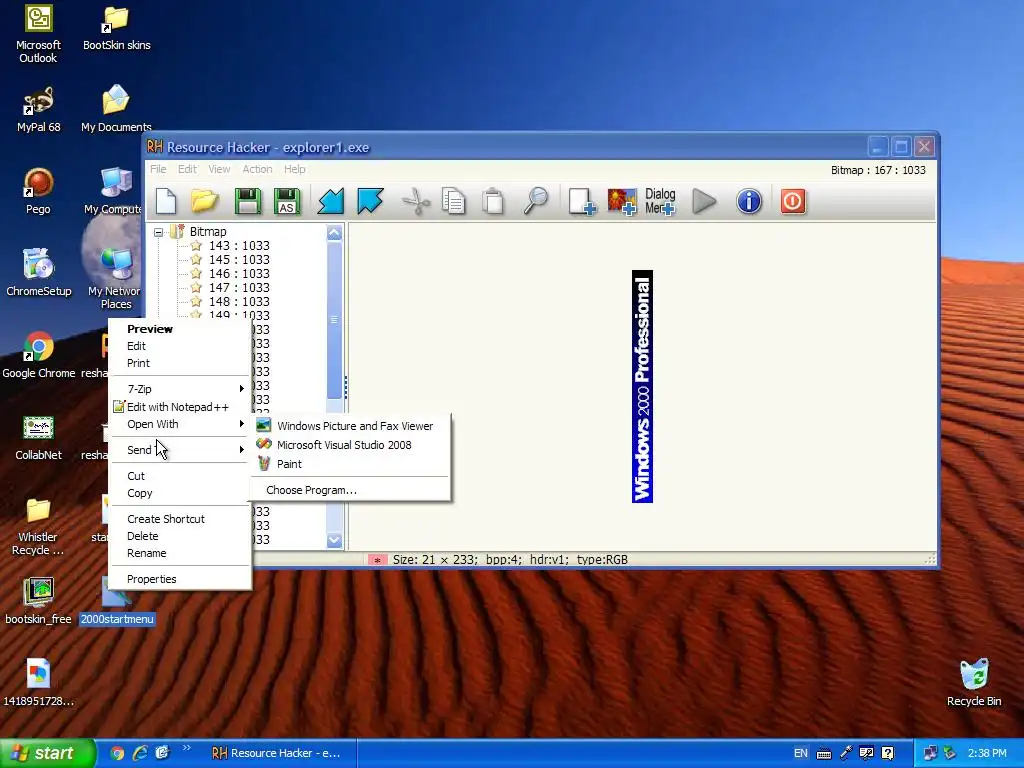This screenshot has height=768, width=1024.
Task: Open the Help menu
Action: pyautogui.click(x=295, y=169)
